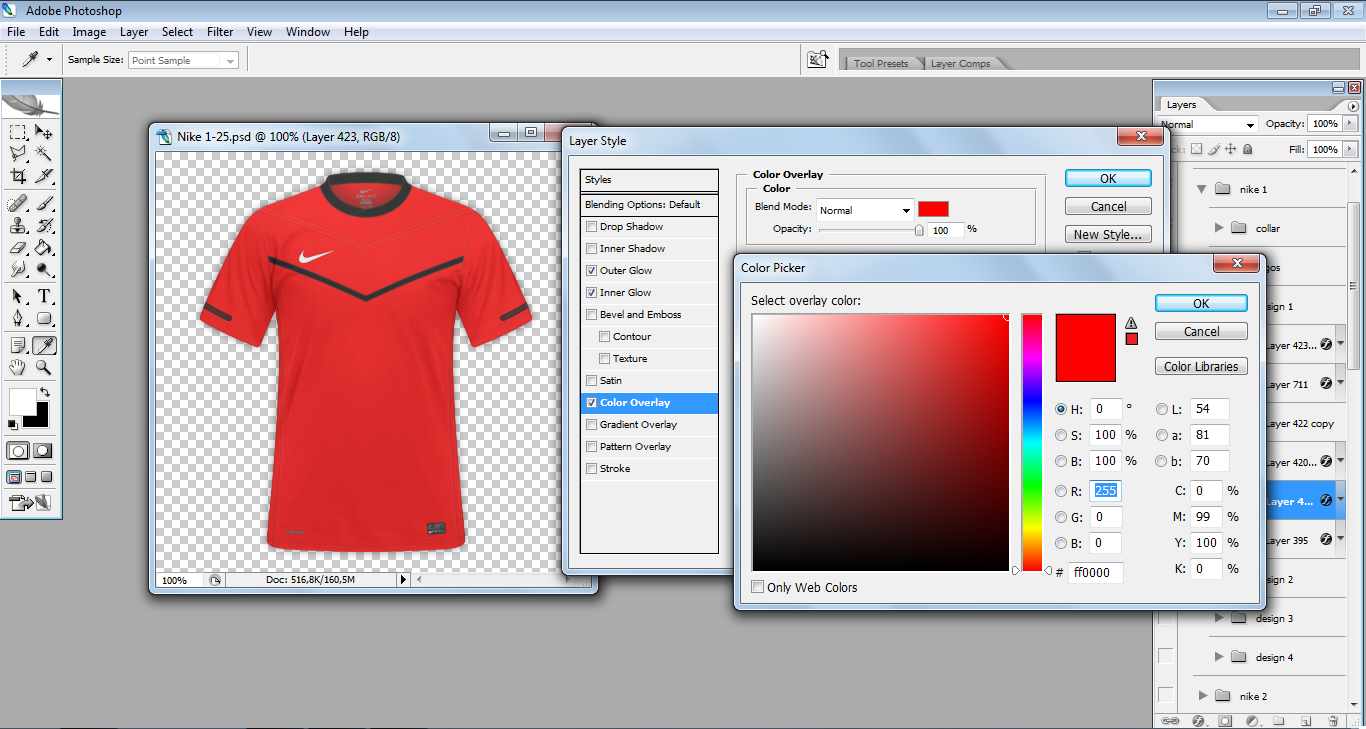Open the Image menu

pos(89,32)
